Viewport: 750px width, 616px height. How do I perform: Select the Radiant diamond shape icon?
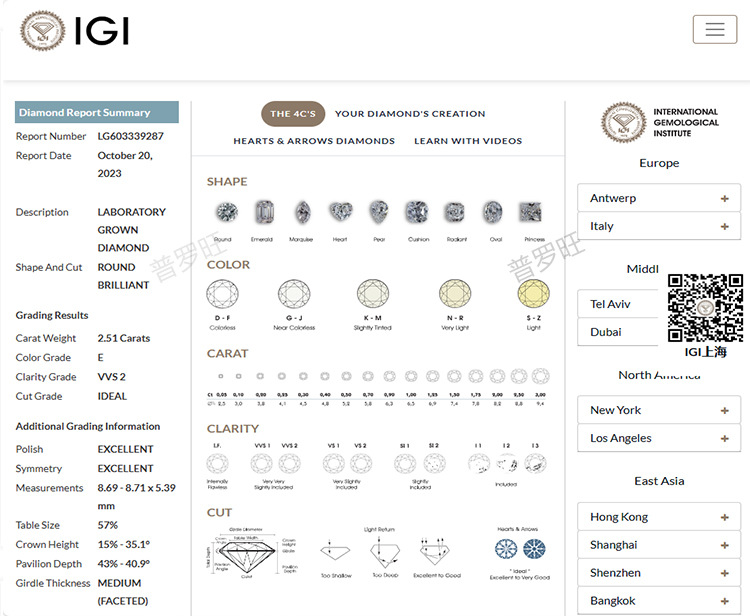454,212
